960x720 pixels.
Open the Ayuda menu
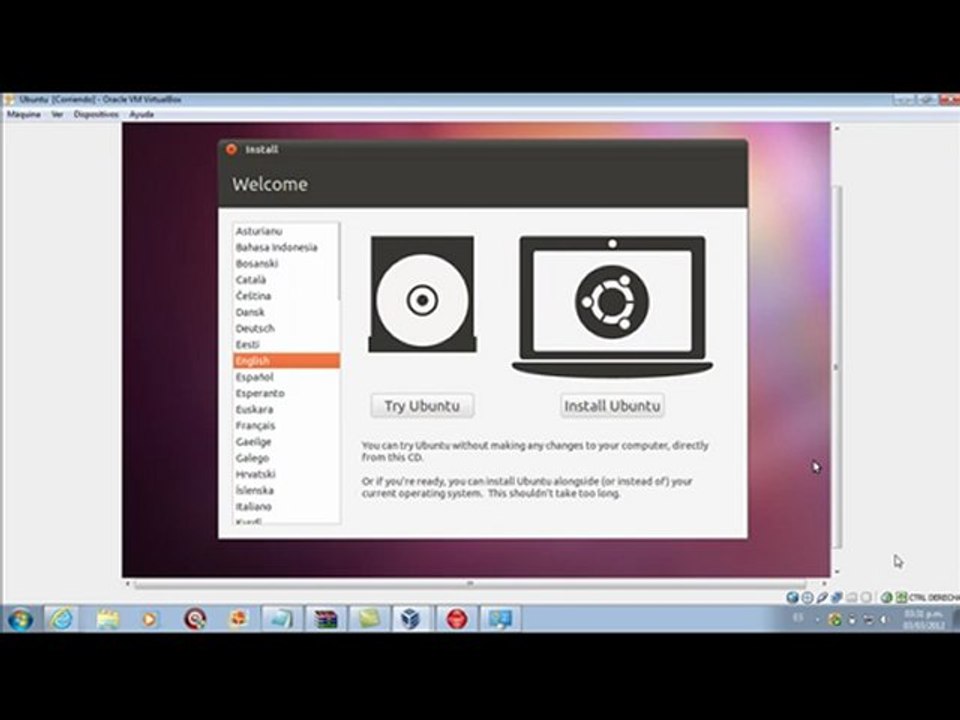[x=141, y=114]
